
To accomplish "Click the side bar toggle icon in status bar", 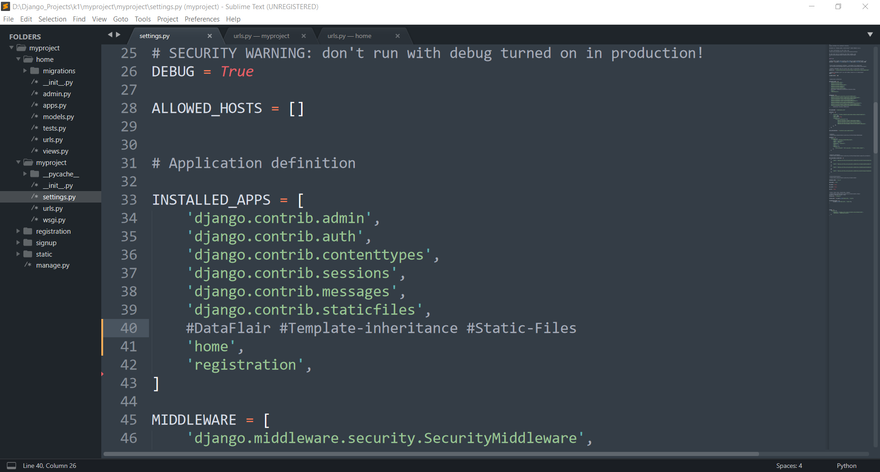I will [10, 465].
